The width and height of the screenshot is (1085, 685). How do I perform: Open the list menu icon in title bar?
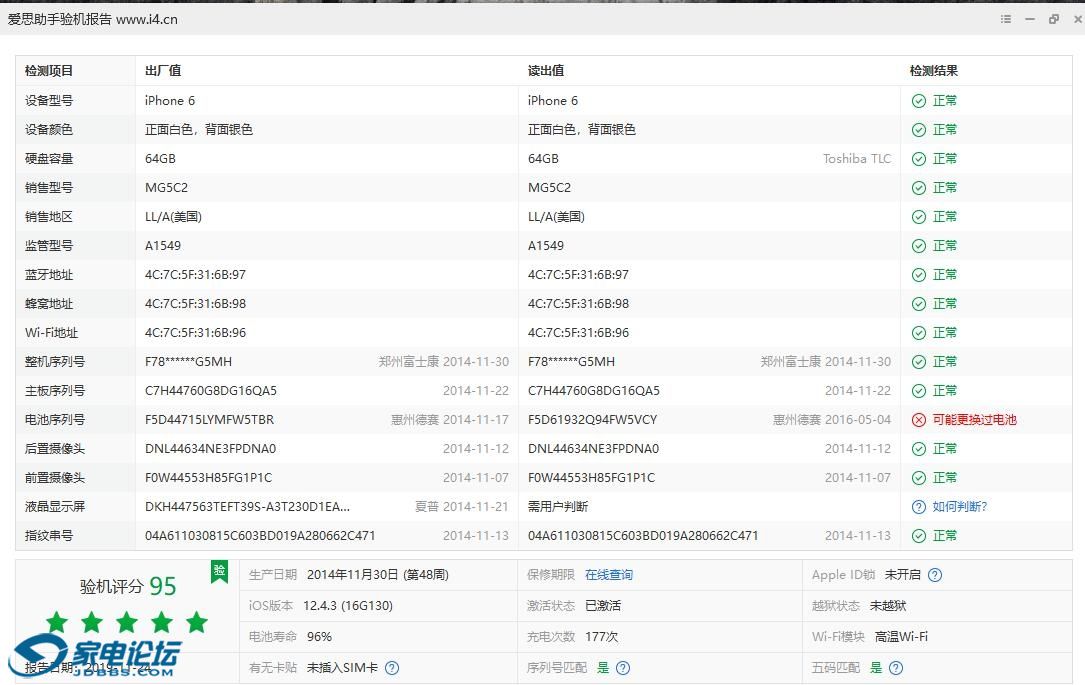[x=1006, y=19]
